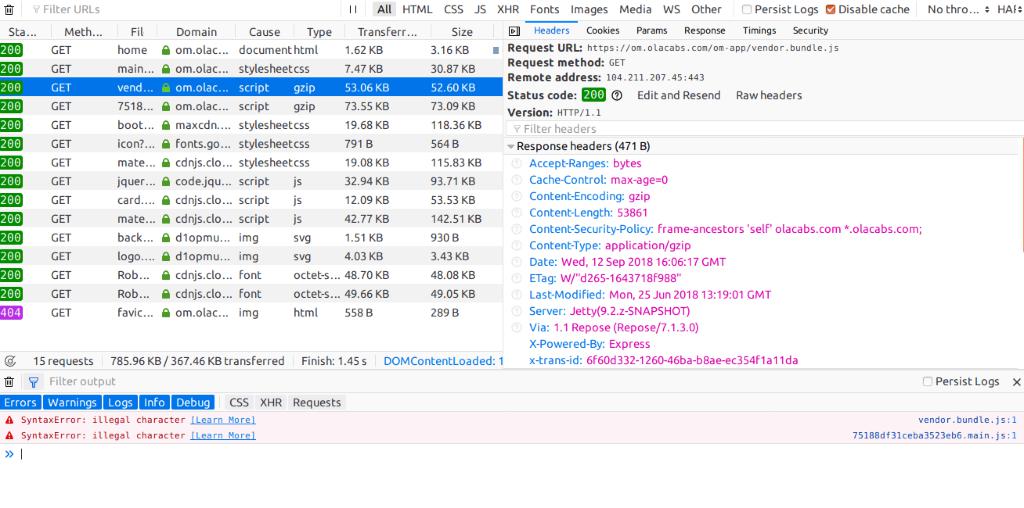Viewport: 1024px width, 508px height.
Task: Click the error icon for vendor.bundle.js error
Action: click(x=9, y=420)
